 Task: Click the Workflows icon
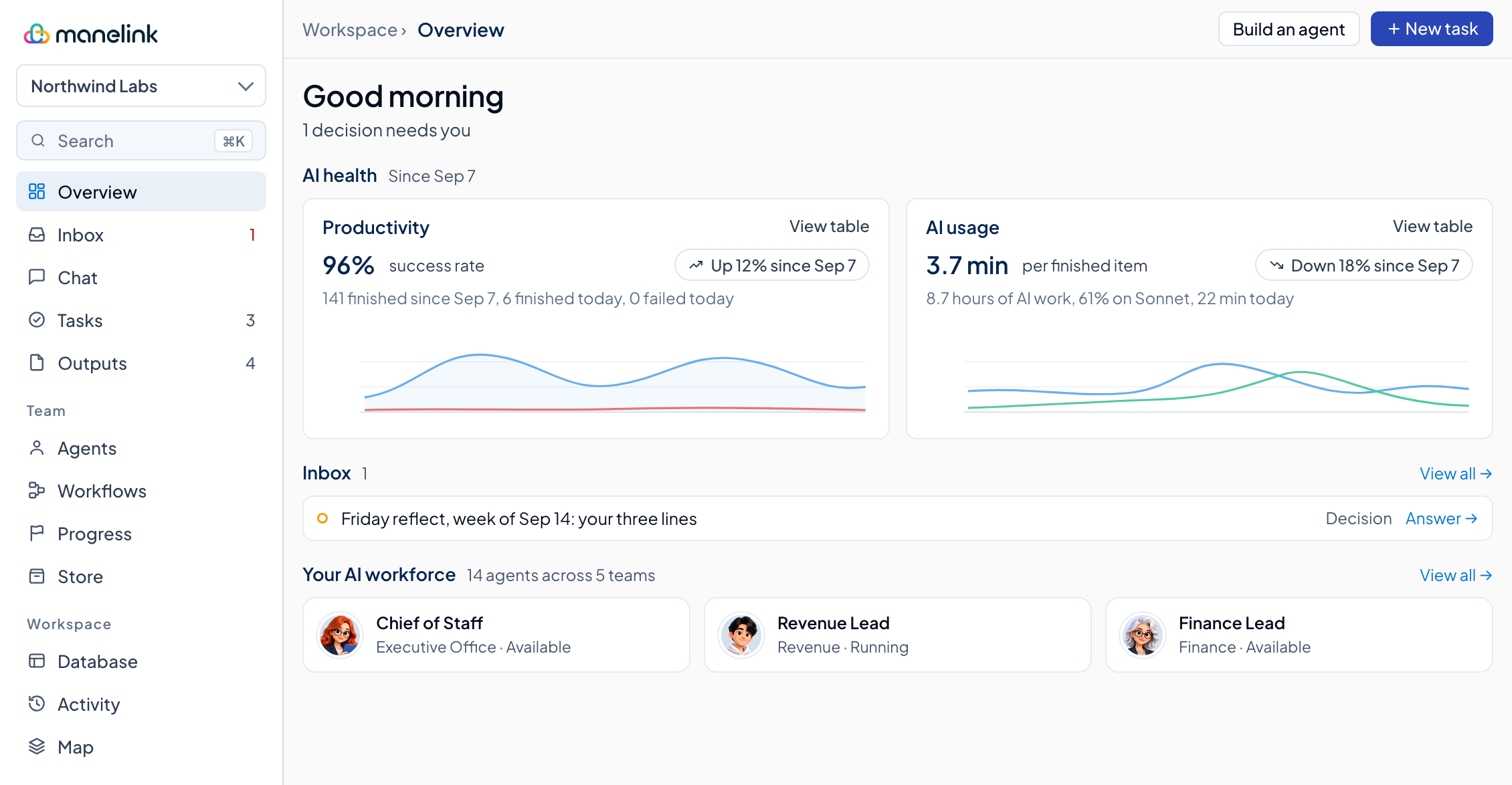point(37,491)
